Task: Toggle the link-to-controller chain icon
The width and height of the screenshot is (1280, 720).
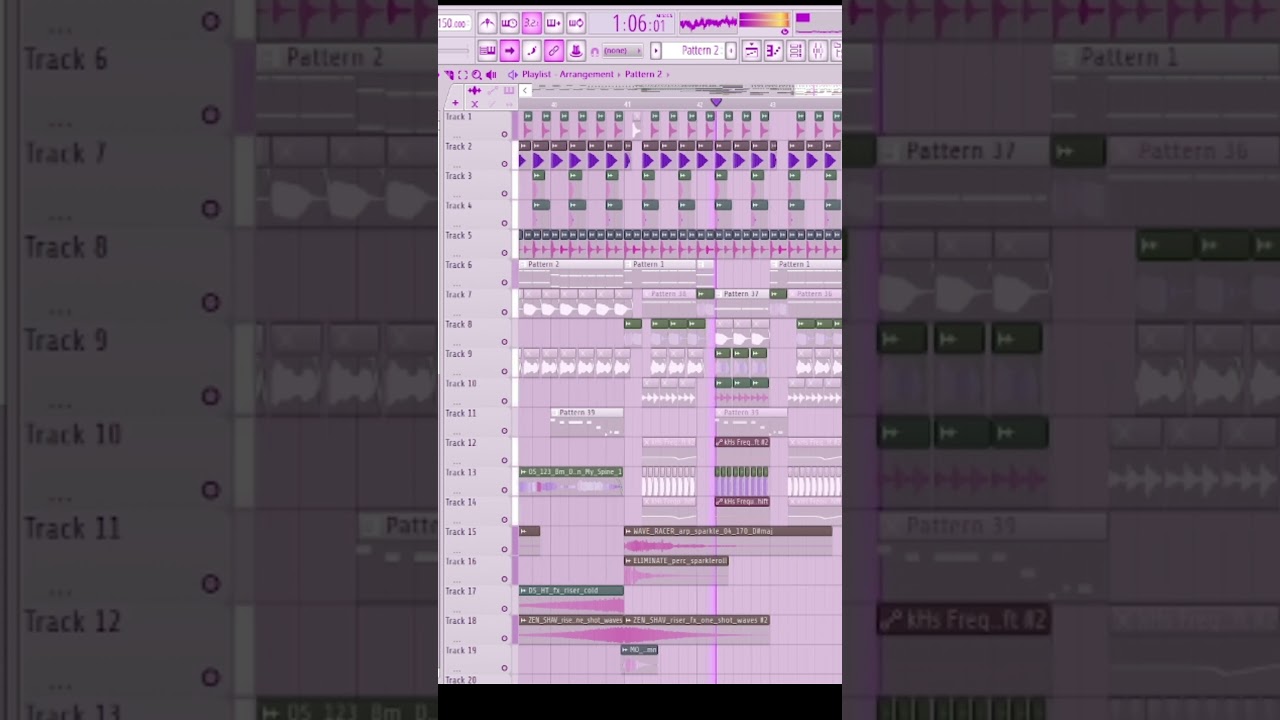Action: pyautogui.click(x=554, y=51)
